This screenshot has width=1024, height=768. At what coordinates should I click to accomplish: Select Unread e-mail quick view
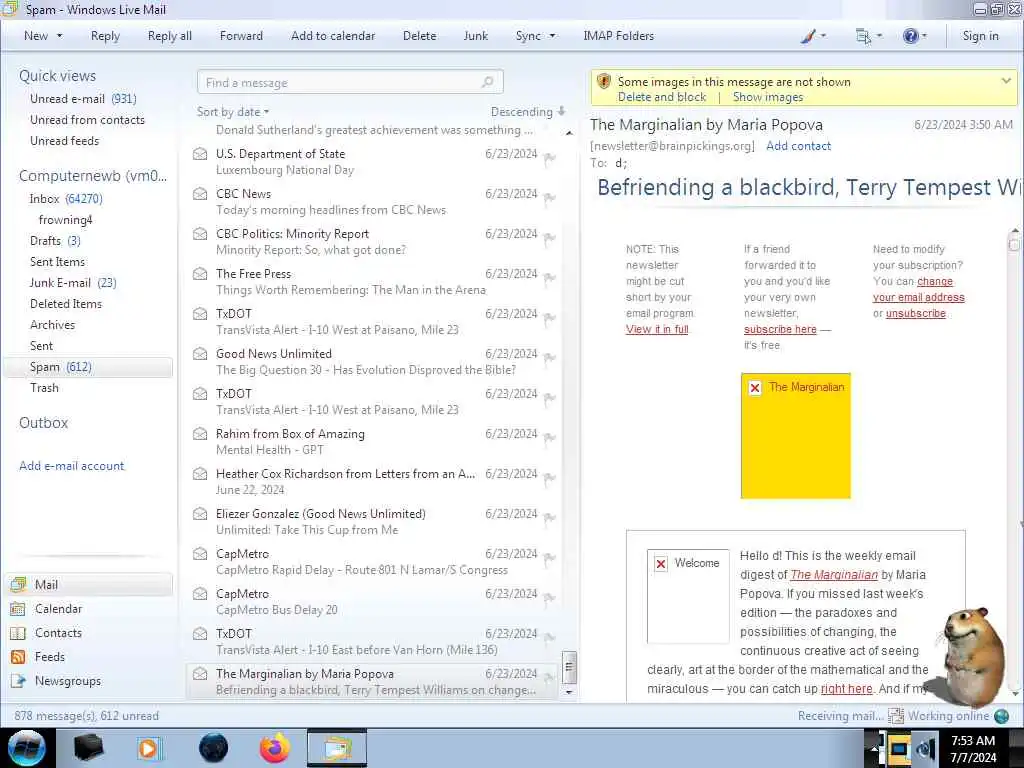coord(83,99)
